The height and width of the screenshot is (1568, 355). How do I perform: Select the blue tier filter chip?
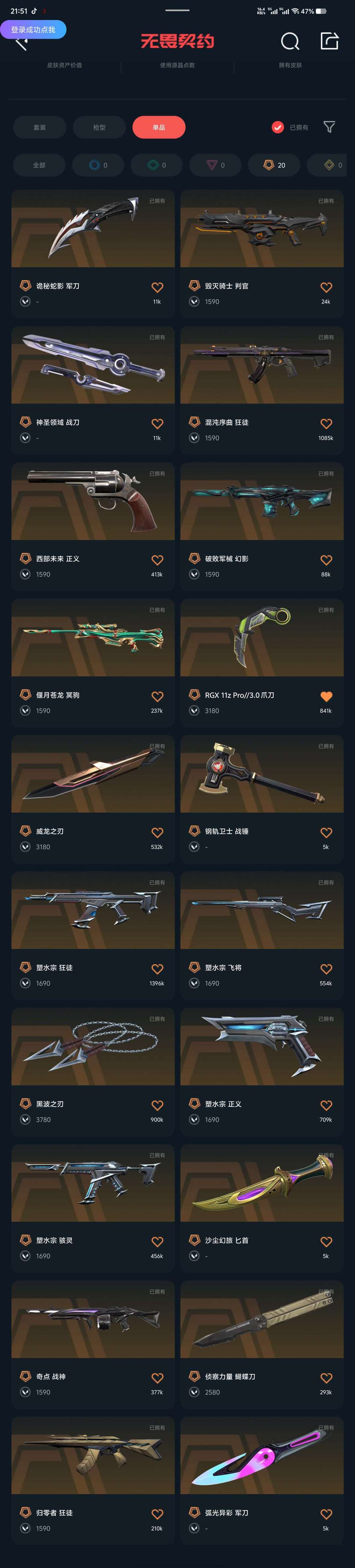pos(98,165)
